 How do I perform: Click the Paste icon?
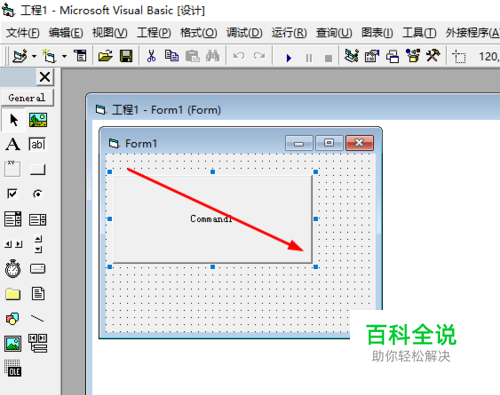192,56
